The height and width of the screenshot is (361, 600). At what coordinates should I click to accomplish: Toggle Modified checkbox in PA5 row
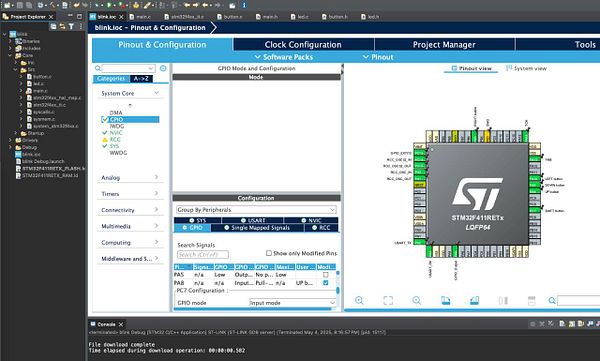[x=326, y=274]
